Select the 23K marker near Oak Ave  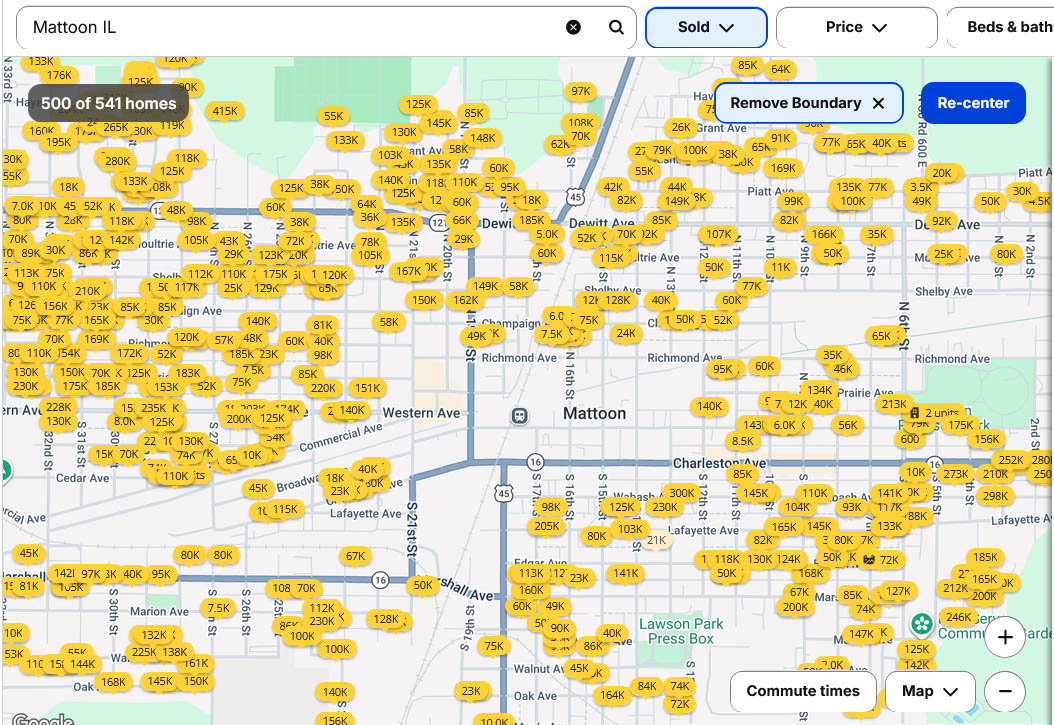471,691
